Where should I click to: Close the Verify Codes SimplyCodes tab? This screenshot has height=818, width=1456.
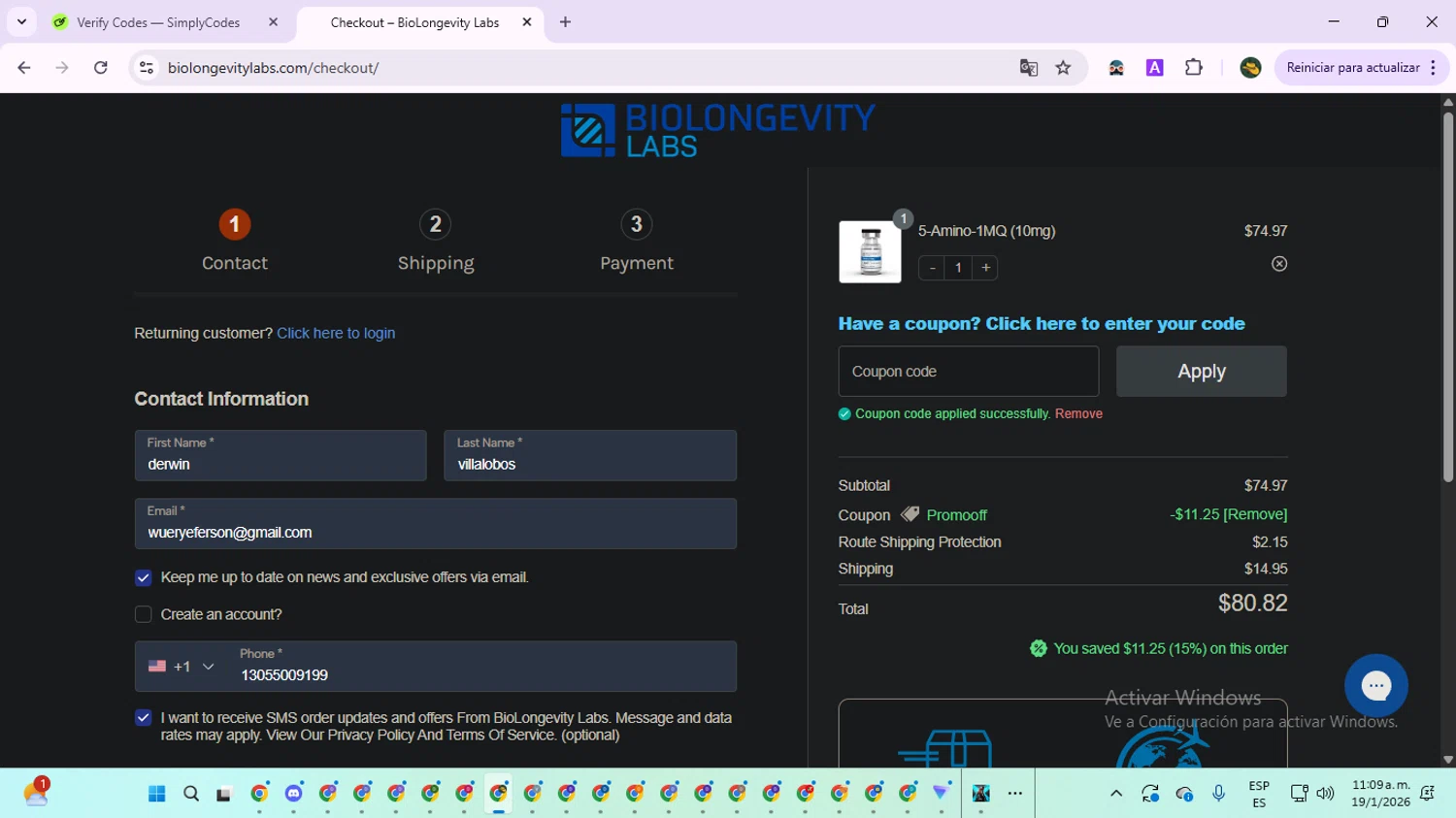[x=273, y=22]
